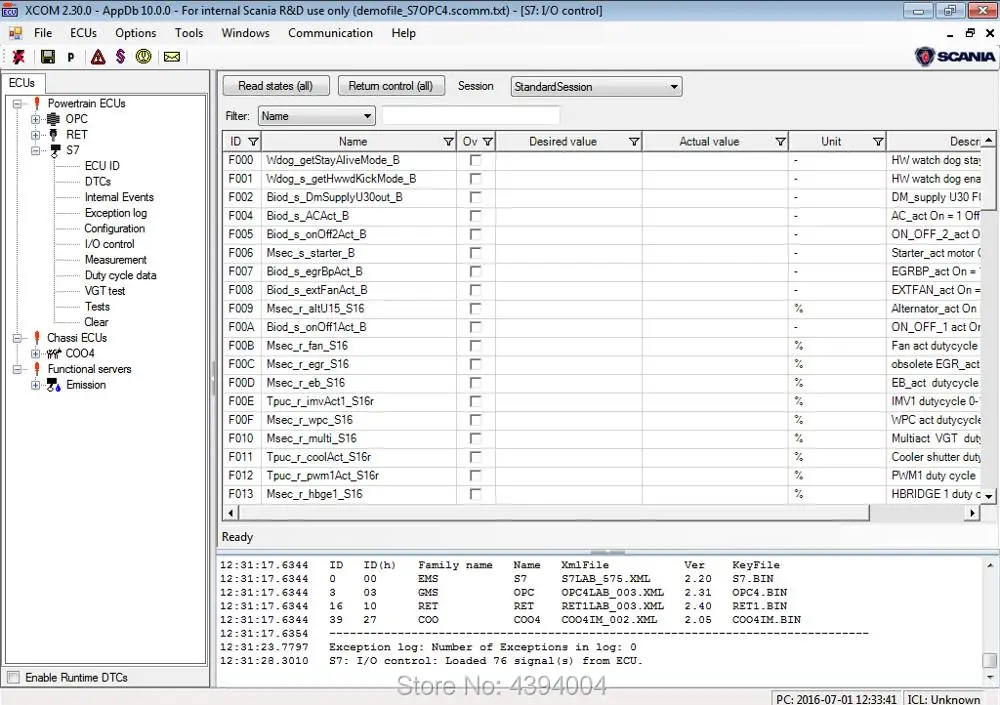The height and width of the screenshot is (705, 1000).
Task: Open the Communication menu
Action: [x=330, y=33]
